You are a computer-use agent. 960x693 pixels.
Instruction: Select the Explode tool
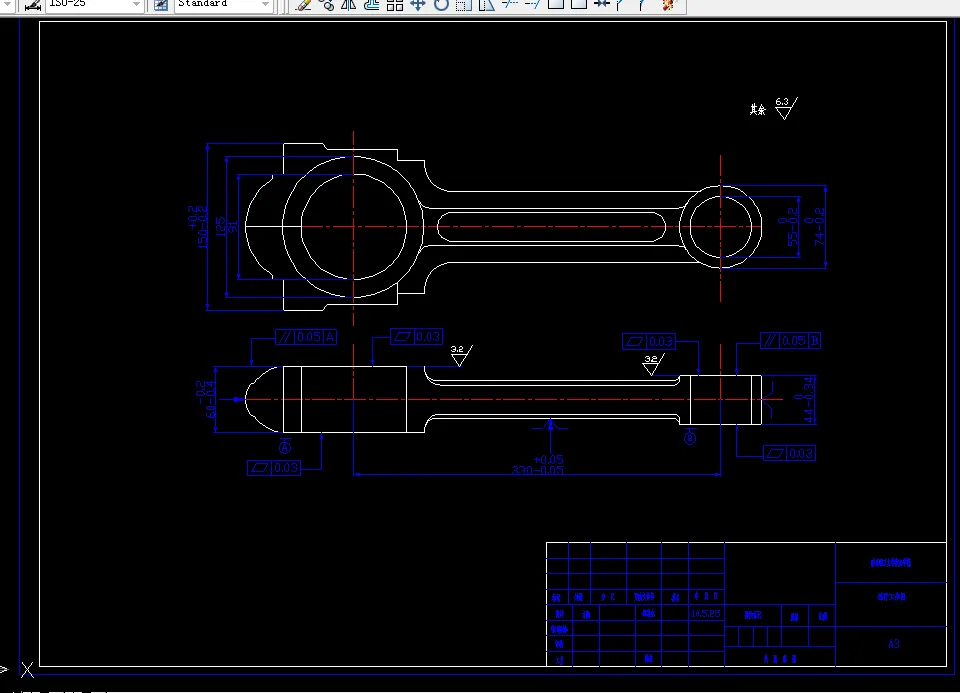tap(669, 5)
